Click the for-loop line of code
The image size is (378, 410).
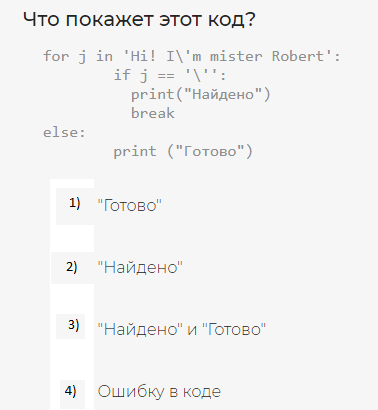[192, 56]
